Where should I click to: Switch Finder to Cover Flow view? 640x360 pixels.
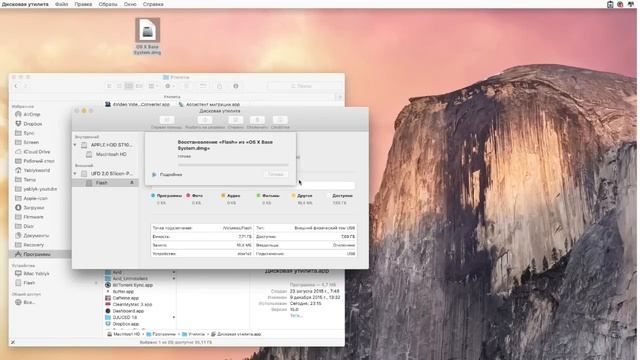coord(139,86)
